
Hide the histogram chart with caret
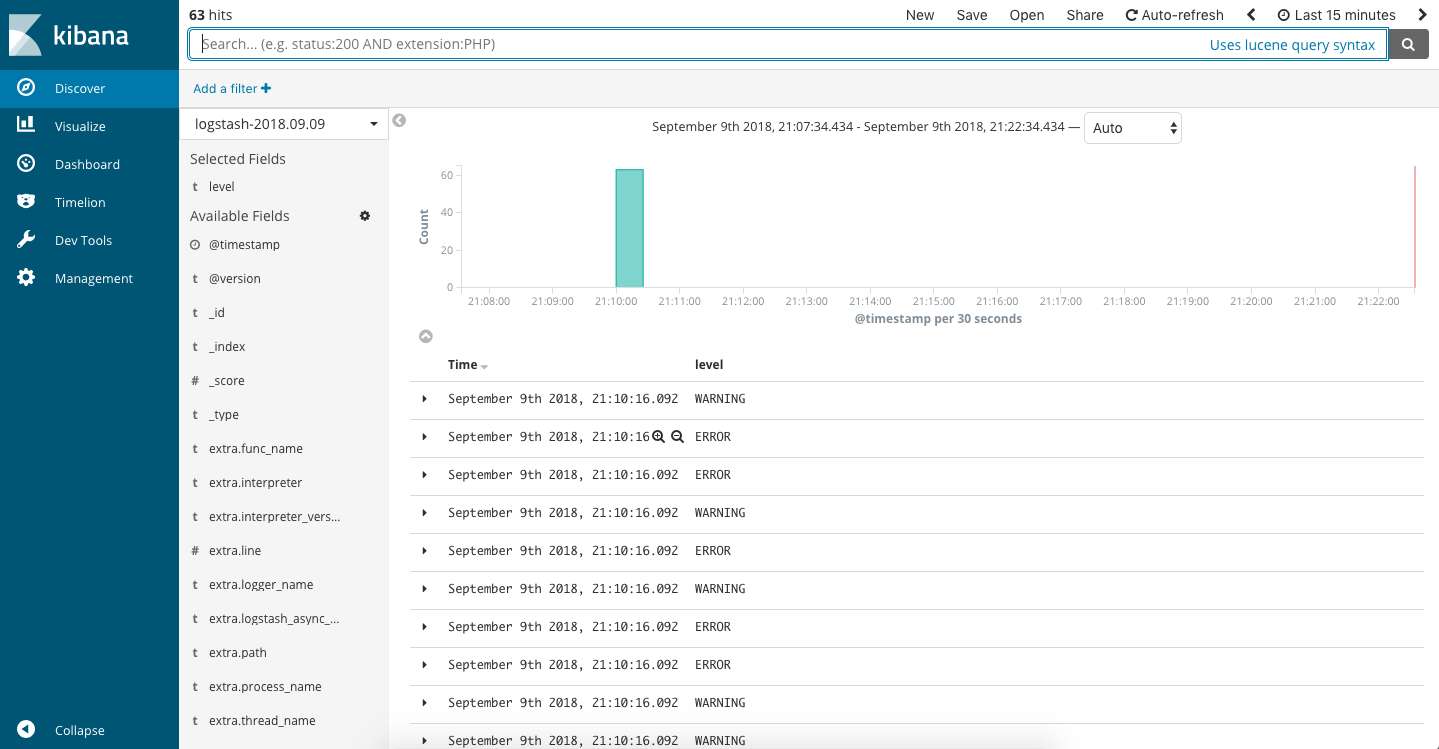pos(425,337)
